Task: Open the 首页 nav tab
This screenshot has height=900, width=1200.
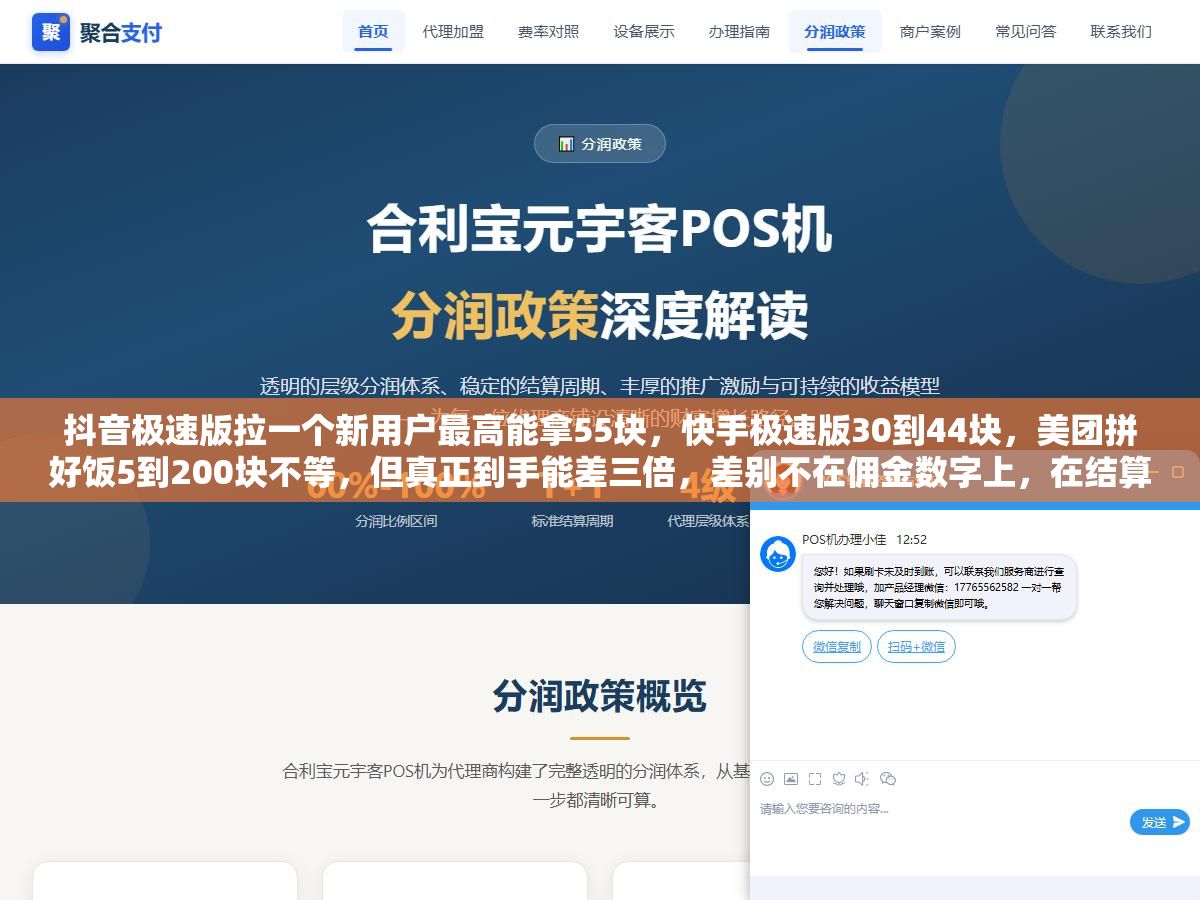Action: [x=373, y=31]
